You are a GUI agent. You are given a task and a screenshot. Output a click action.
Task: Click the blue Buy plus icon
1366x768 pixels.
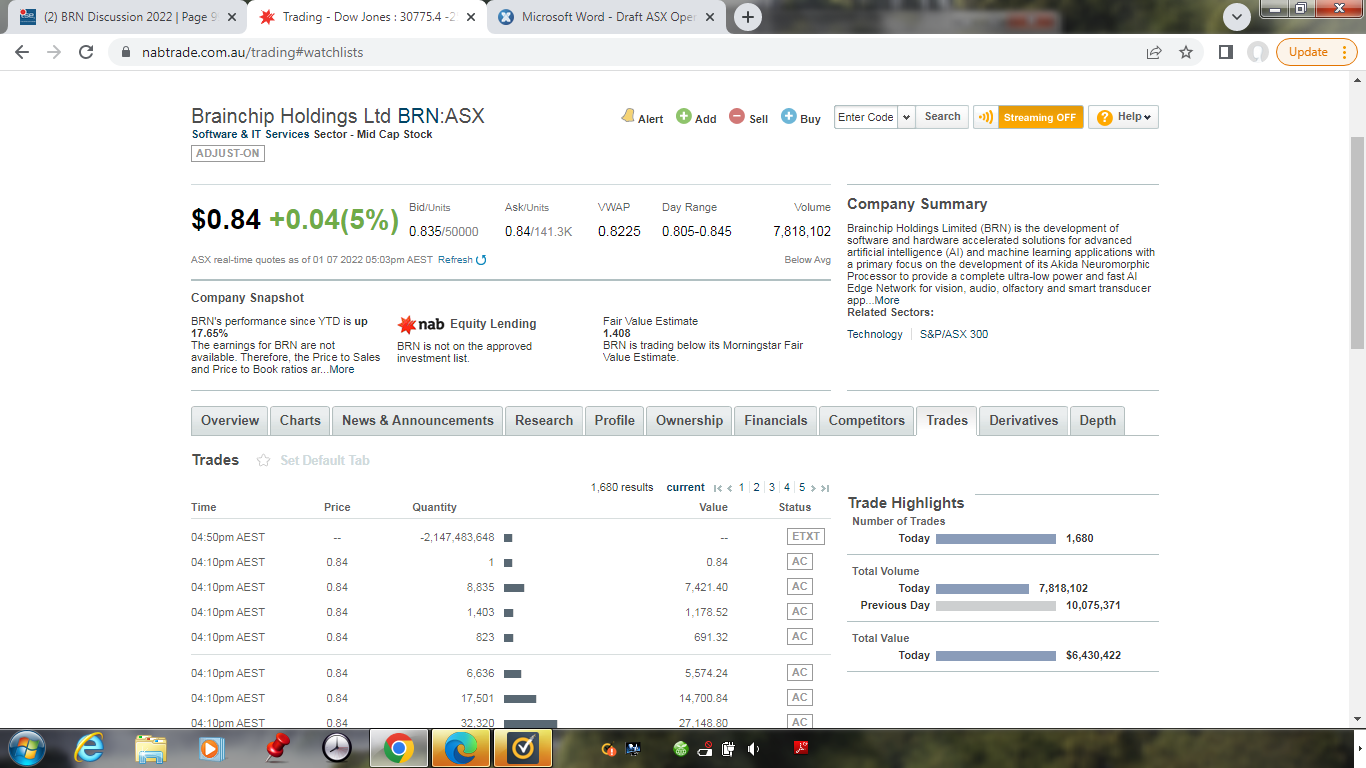[789, 116]
